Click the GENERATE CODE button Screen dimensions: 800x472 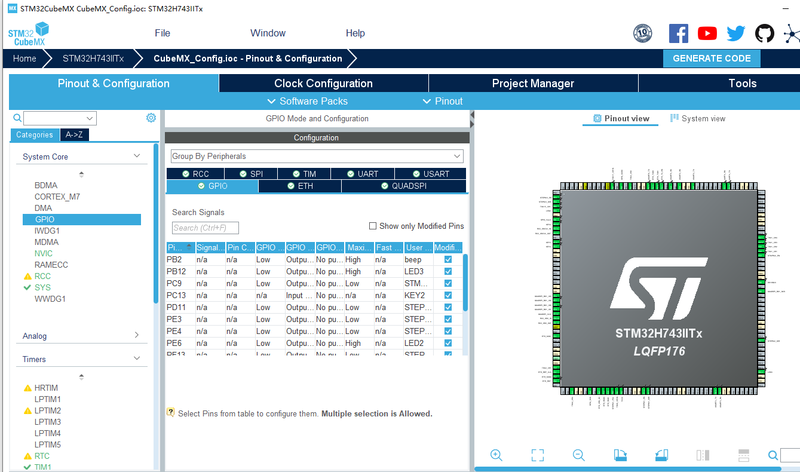(712, 58)
